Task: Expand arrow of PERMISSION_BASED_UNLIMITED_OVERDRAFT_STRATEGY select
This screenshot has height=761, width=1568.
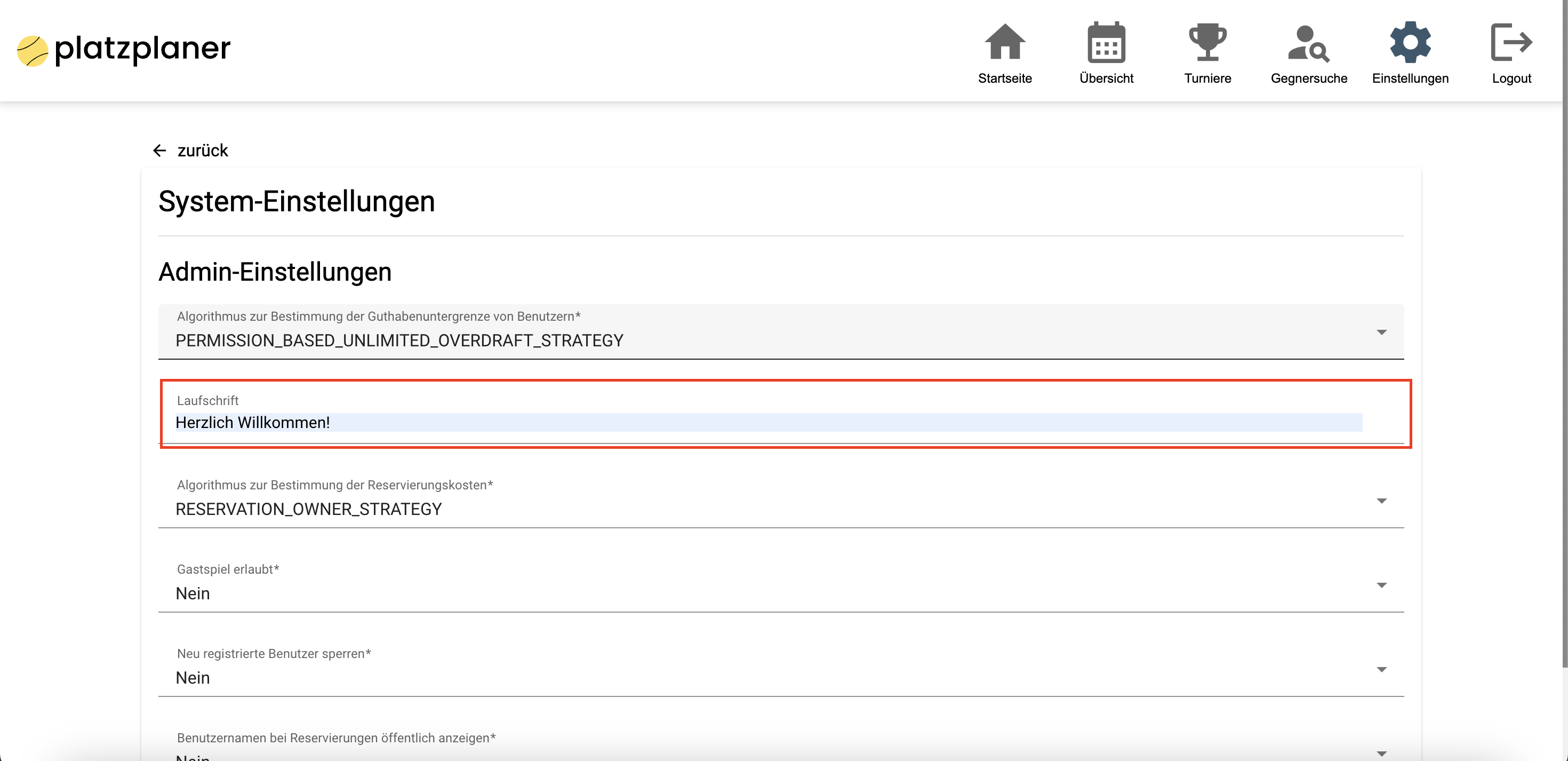Action: pyautogui.click(x=1381, y=332)
